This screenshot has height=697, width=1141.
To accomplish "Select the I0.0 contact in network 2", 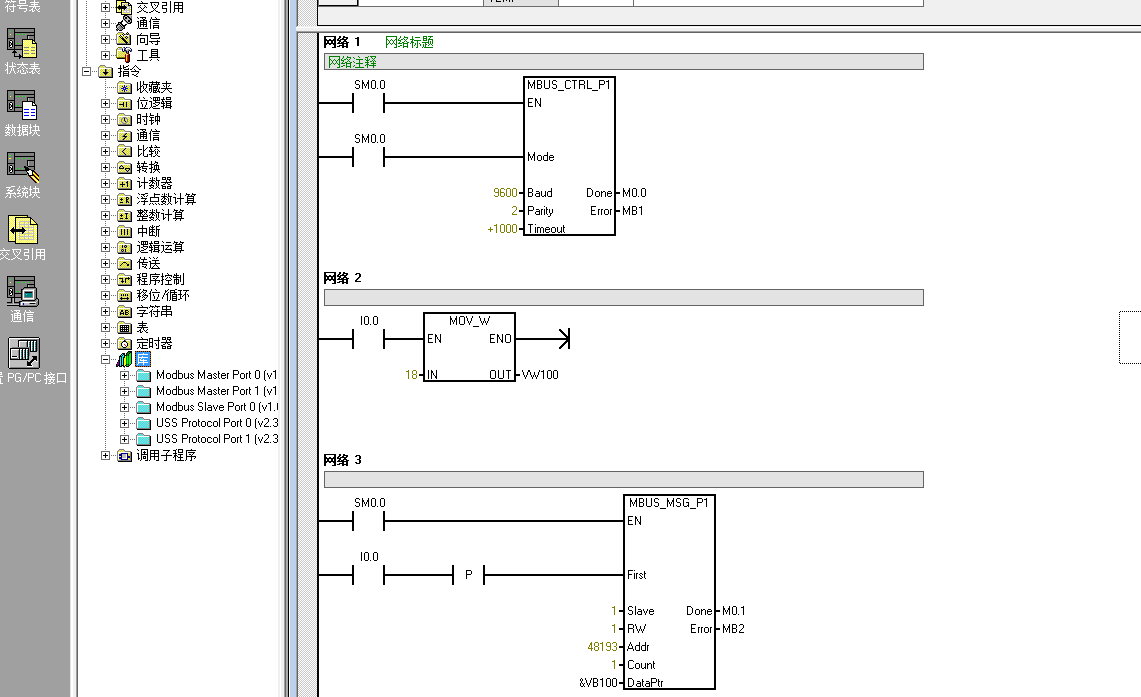I will pyautogui.click(x=369, y=339).
